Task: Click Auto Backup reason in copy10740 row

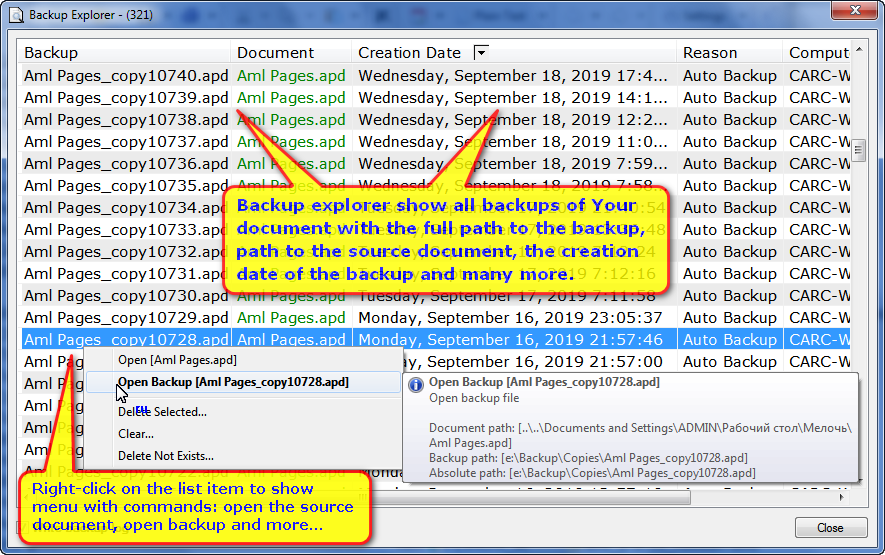Action: point(729,76)
